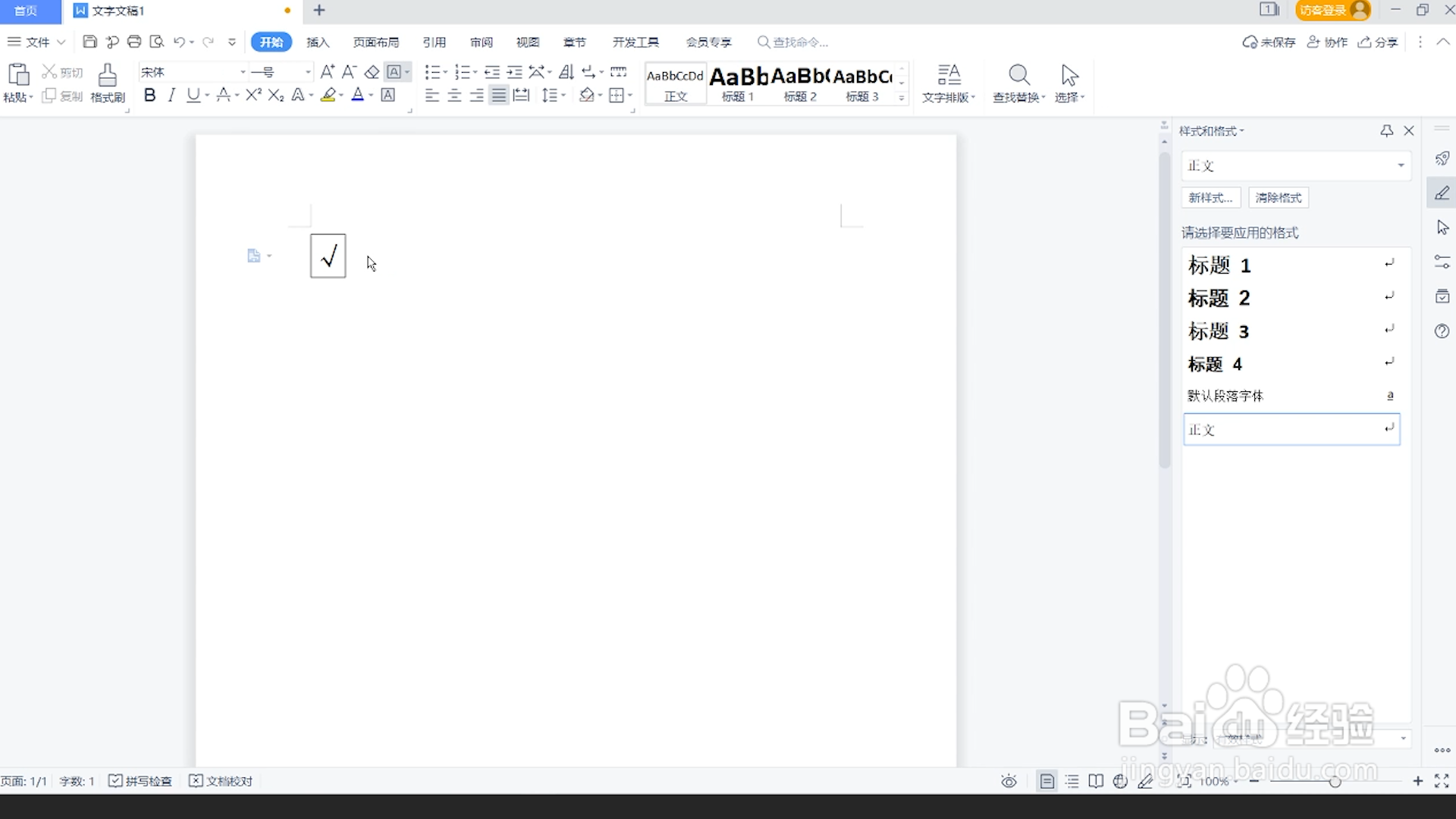Toggle bold formatting
Viewport: 1456px width, 819px height.
(x=149, y=96)
